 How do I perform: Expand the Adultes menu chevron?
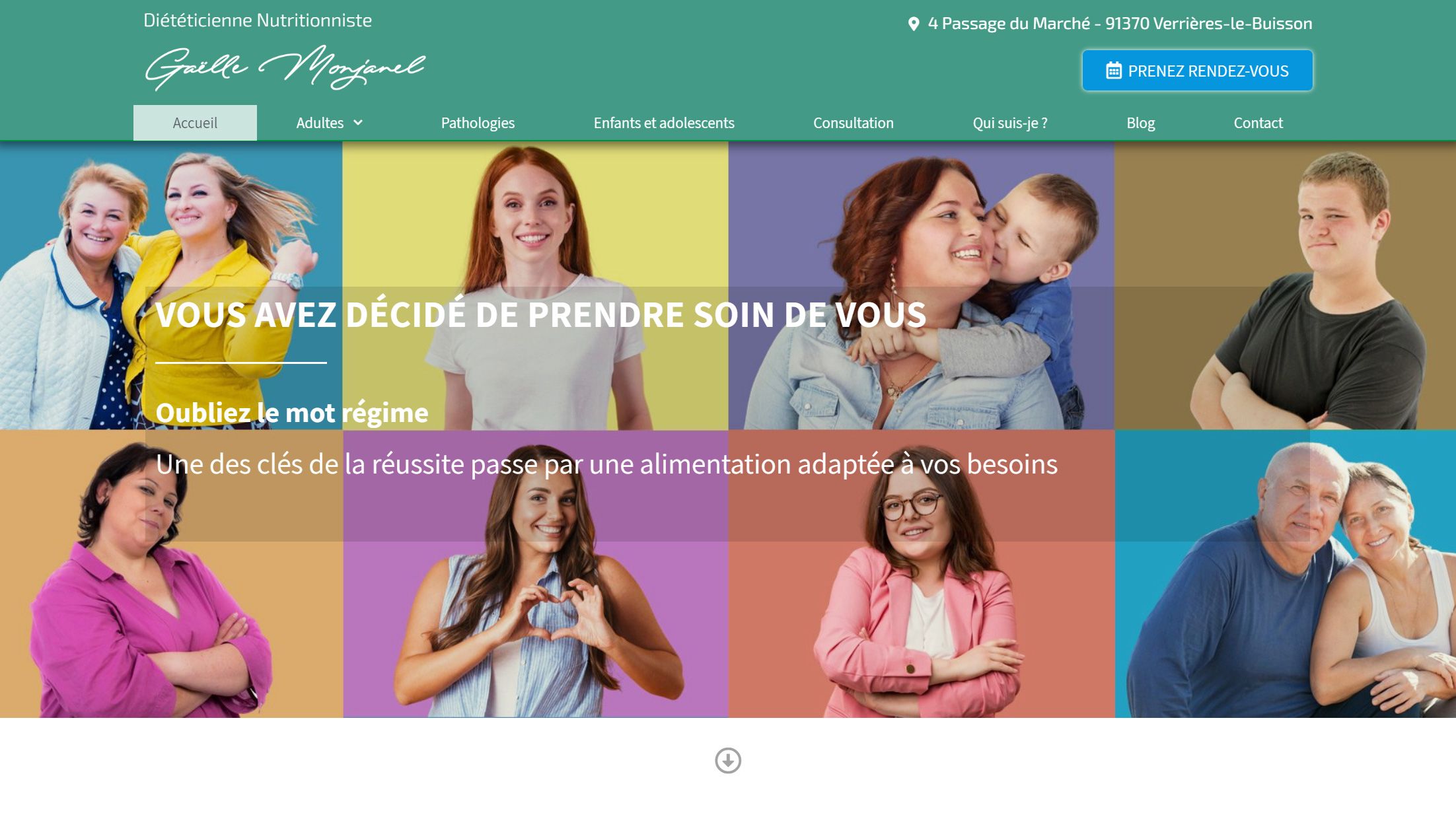[x=358, y=123]
